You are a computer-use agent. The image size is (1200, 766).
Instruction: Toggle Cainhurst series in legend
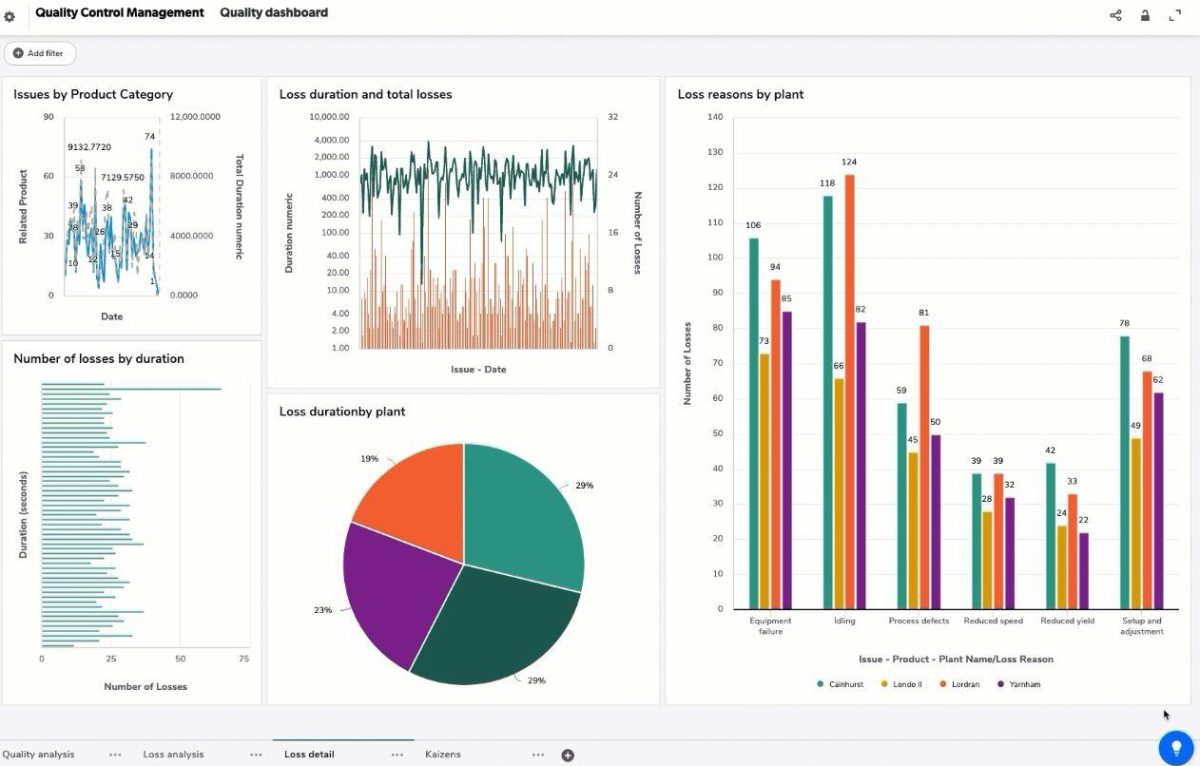point(838,684)
